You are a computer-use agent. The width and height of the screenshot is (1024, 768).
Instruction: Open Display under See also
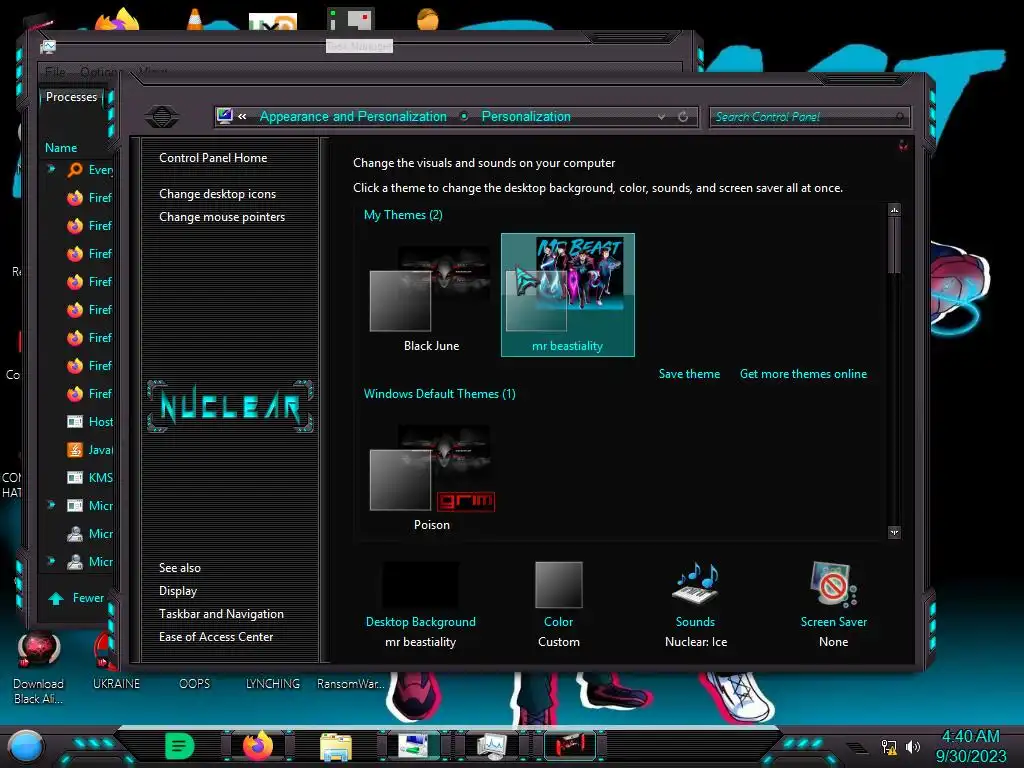click(x=178, y=591)
